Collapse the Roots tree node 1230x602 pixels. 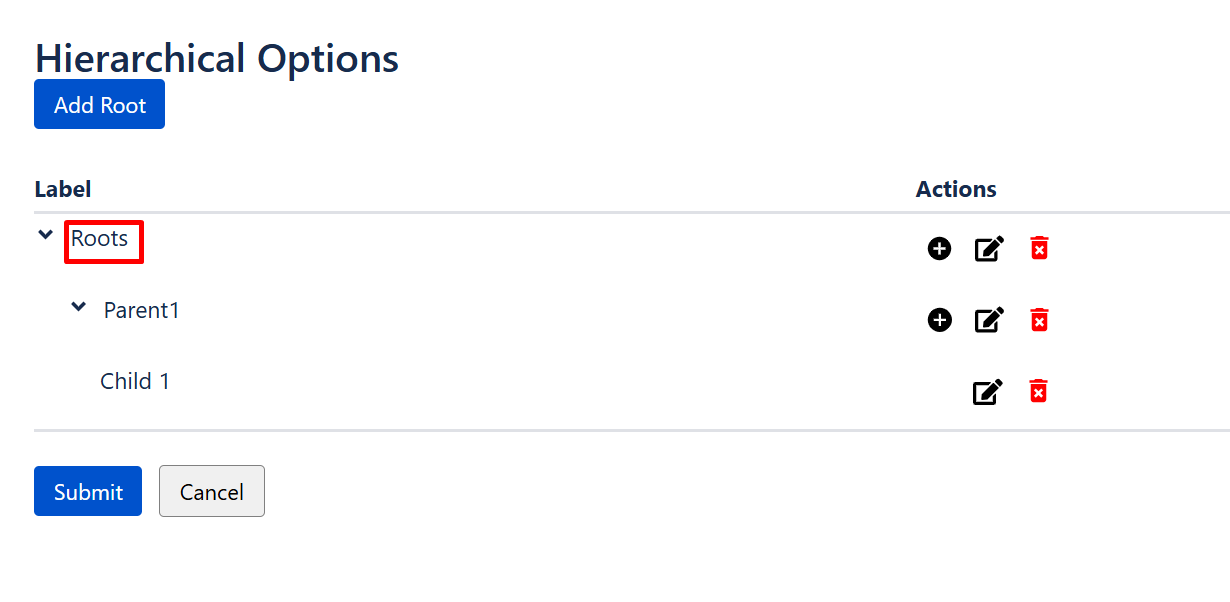click(x=44, y=234)
